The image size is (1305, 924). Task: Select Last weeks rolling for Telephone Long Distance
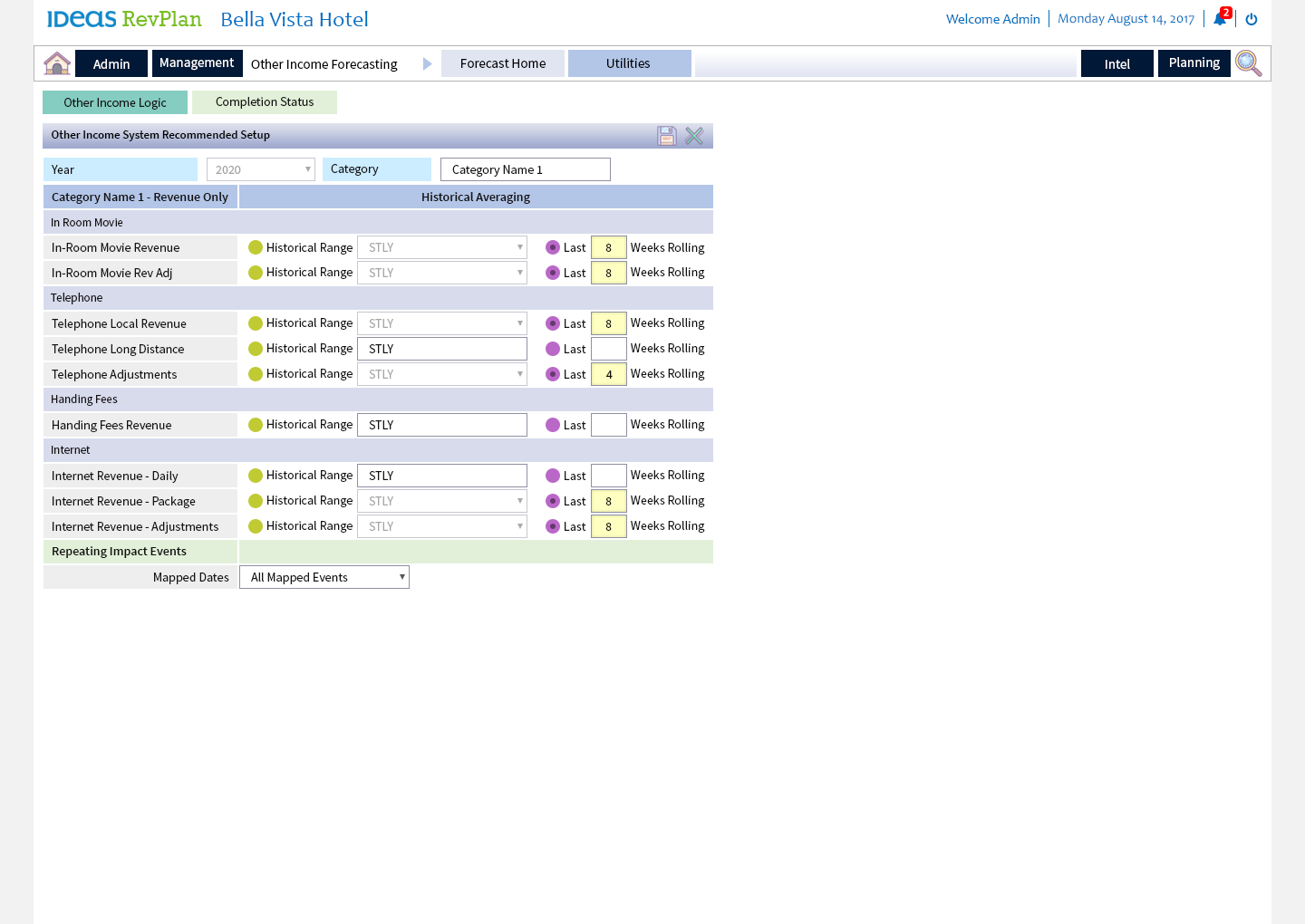tap(553, 349)
